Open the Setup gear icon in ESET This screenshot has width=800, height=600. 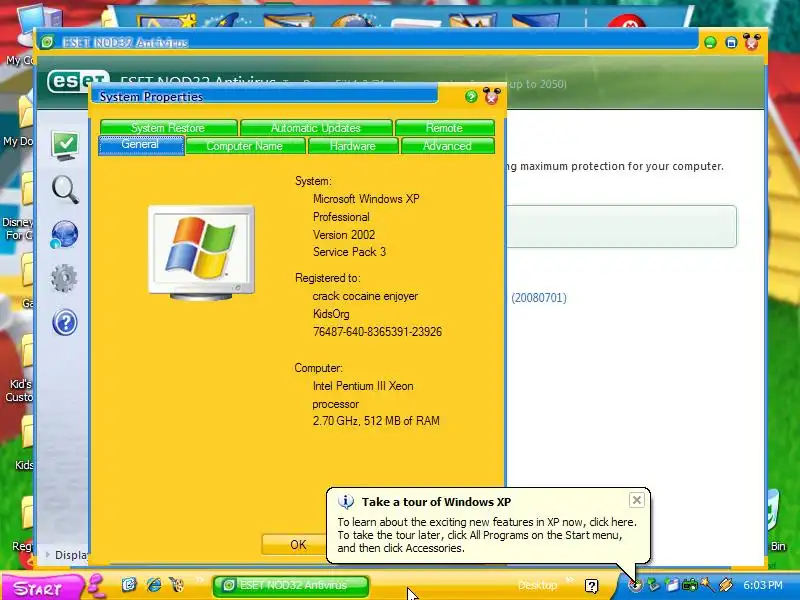[x=64, y=278]
